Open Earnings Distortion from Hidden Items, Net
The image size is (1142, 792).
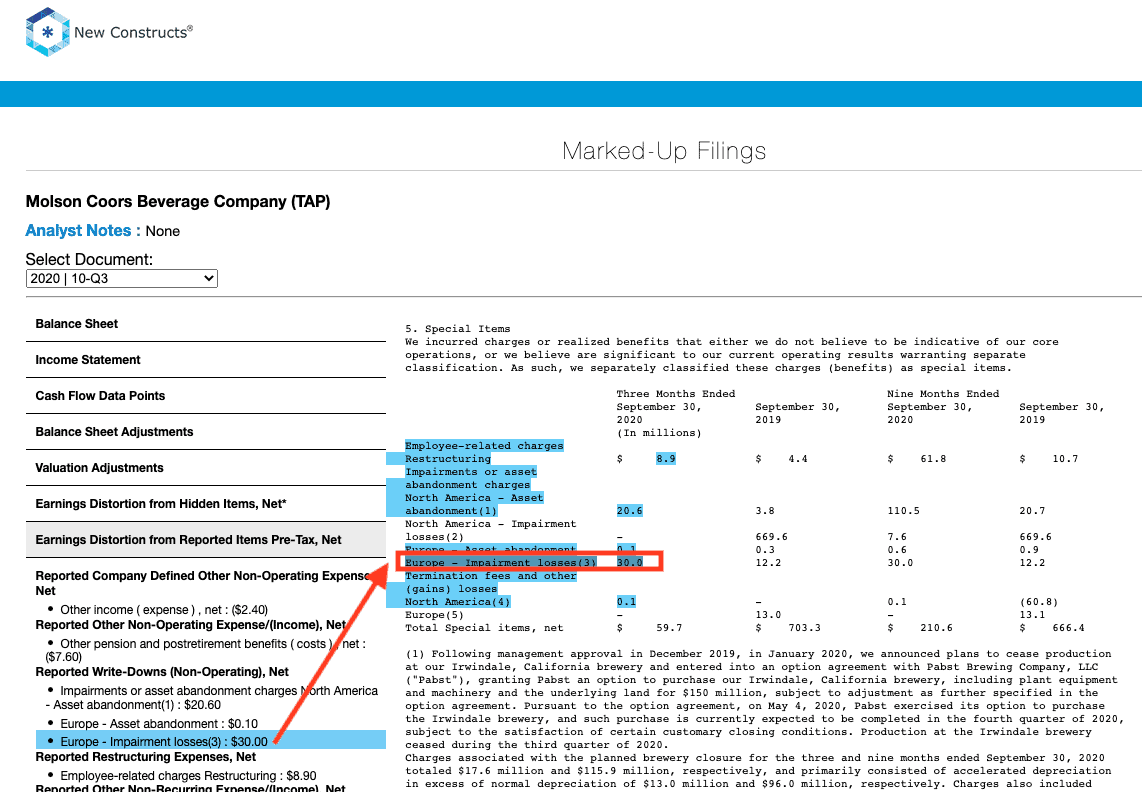206,503
